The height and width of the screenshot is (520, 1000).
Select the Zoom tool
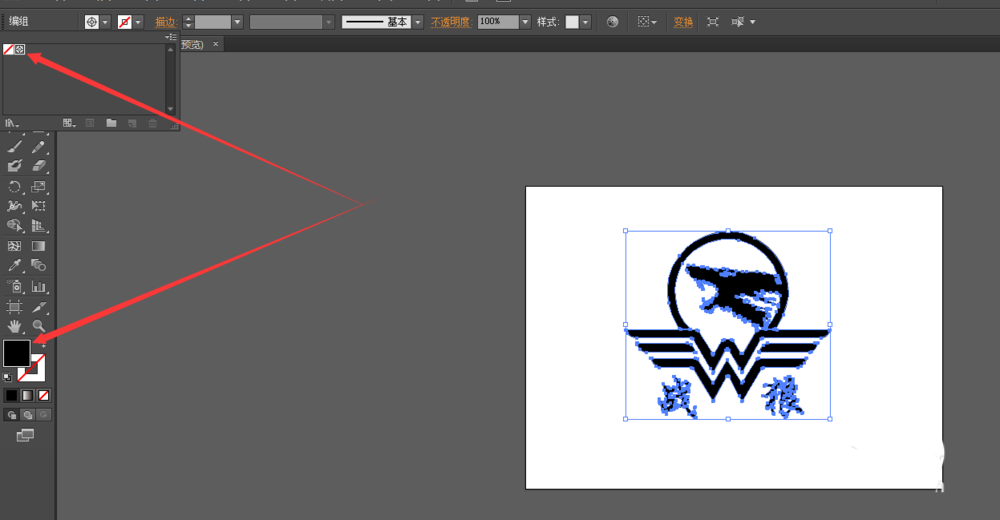[x=38, y=326]
